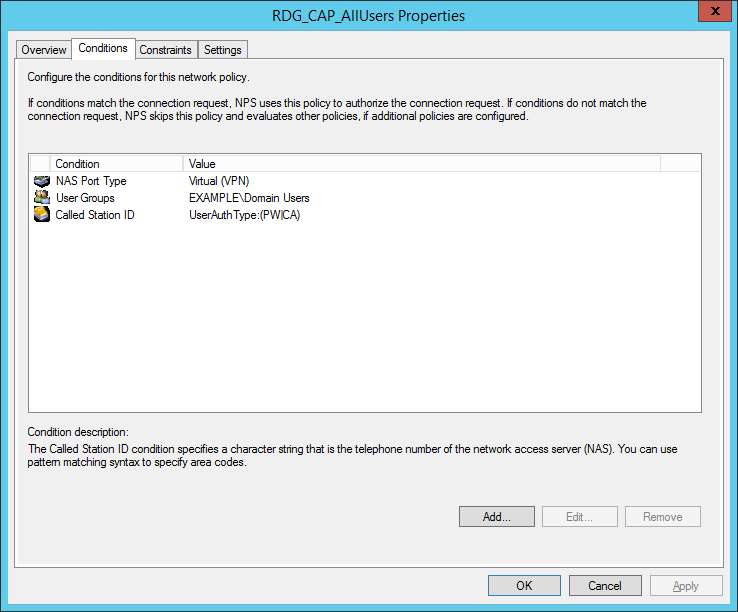Select the NAS Port Type row

click(x=365, y=181)
